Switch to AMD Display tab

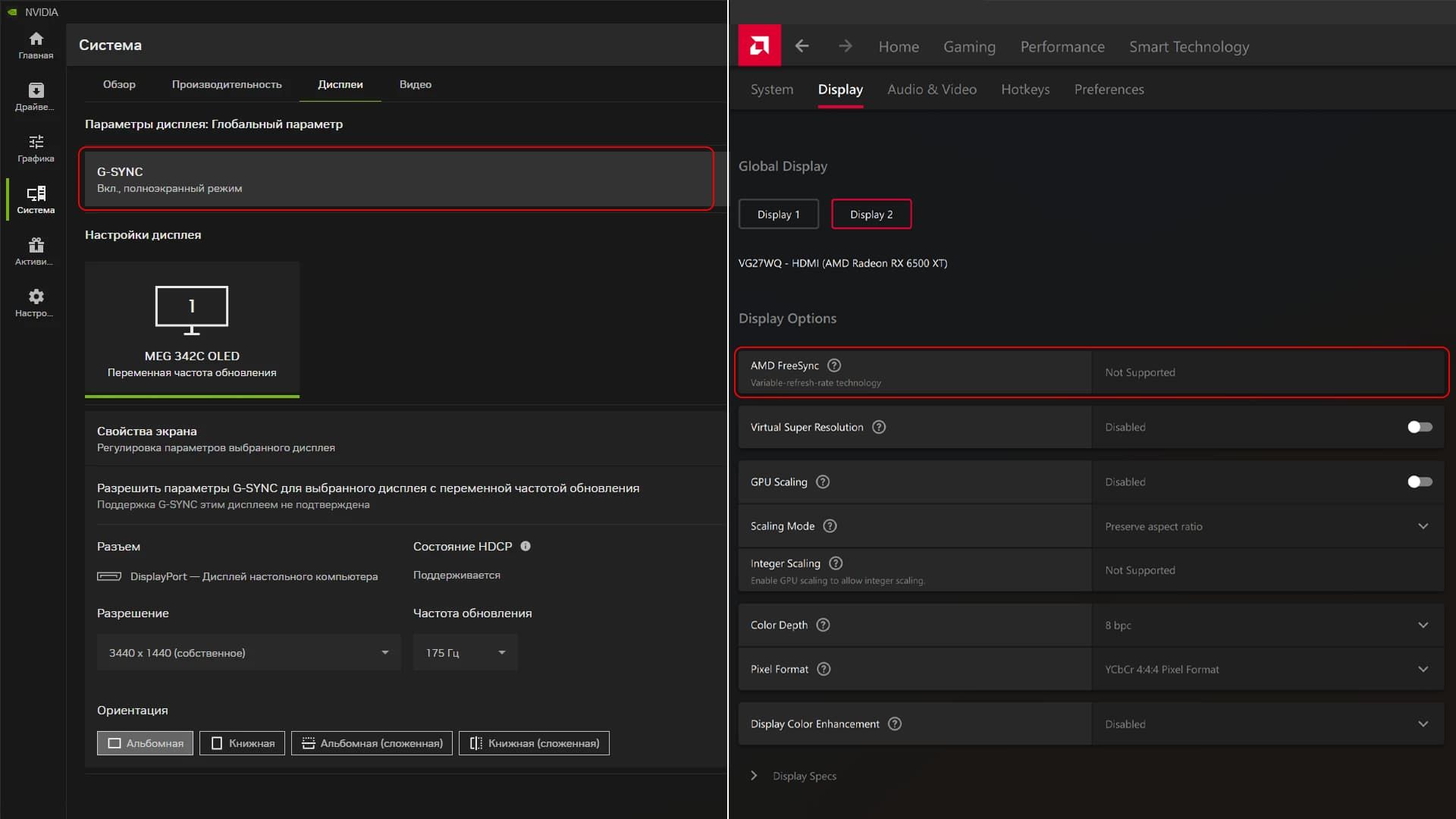[840, 89]
